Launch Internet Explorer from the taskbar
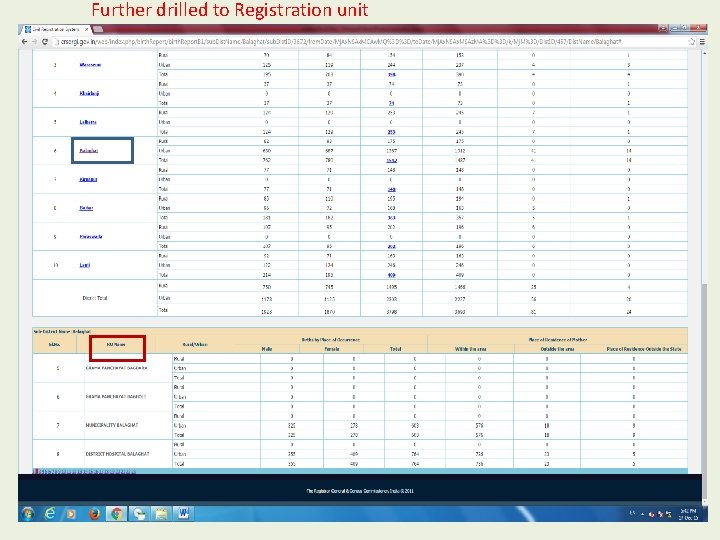Screen dimensions: 720x540 [50, 513]
